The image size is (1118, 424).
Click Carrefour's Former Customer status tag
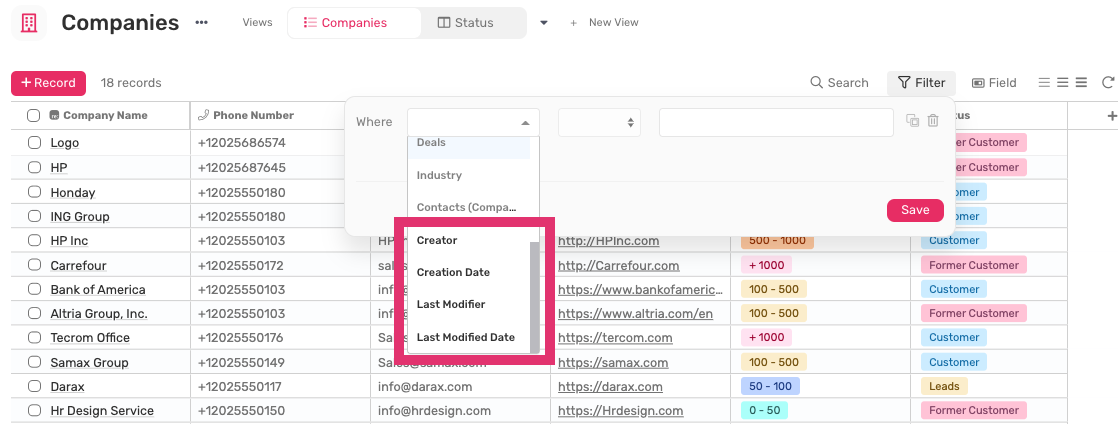(x=973, y=265)
